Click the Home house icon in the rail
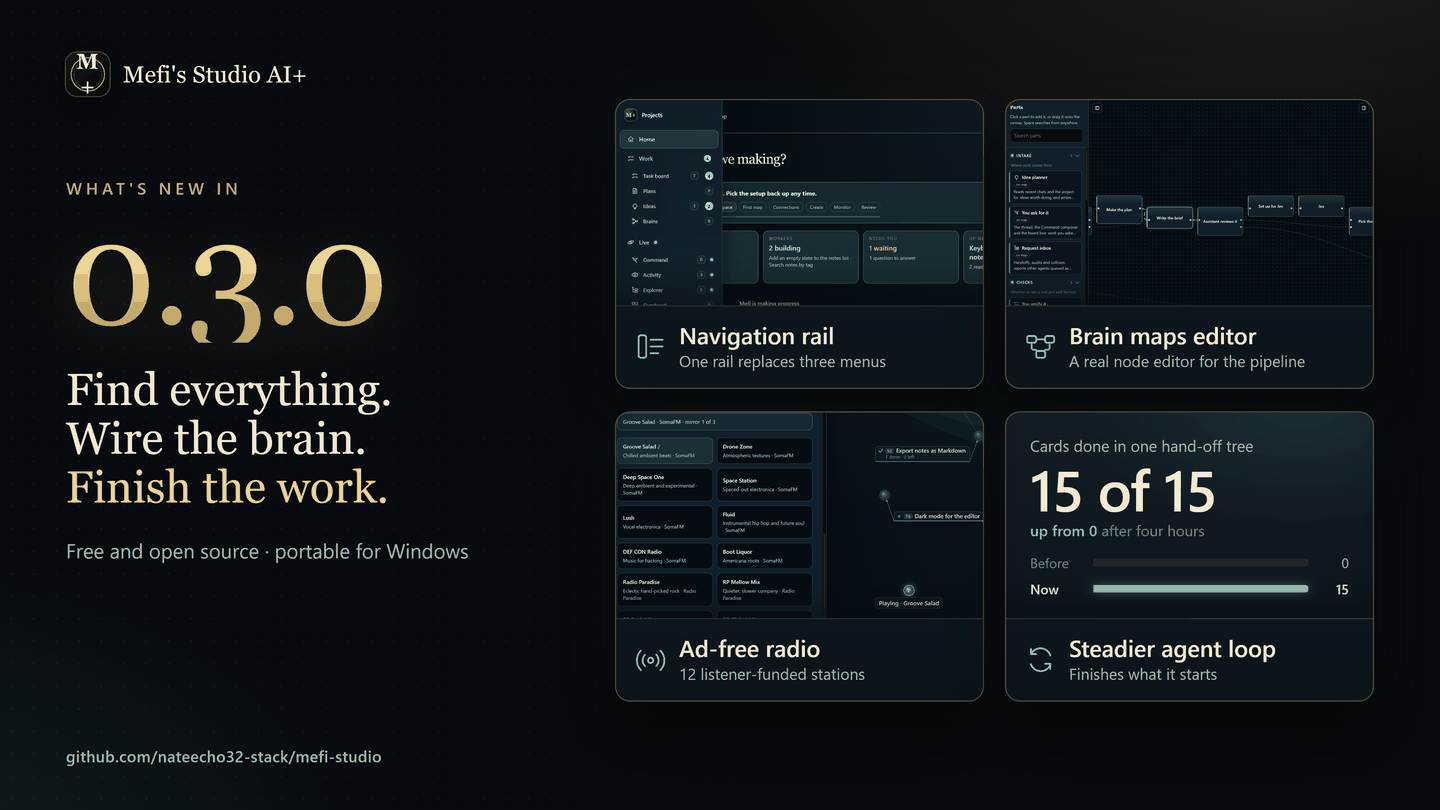This screenshot has height=810, width=1440. point(631,139)
